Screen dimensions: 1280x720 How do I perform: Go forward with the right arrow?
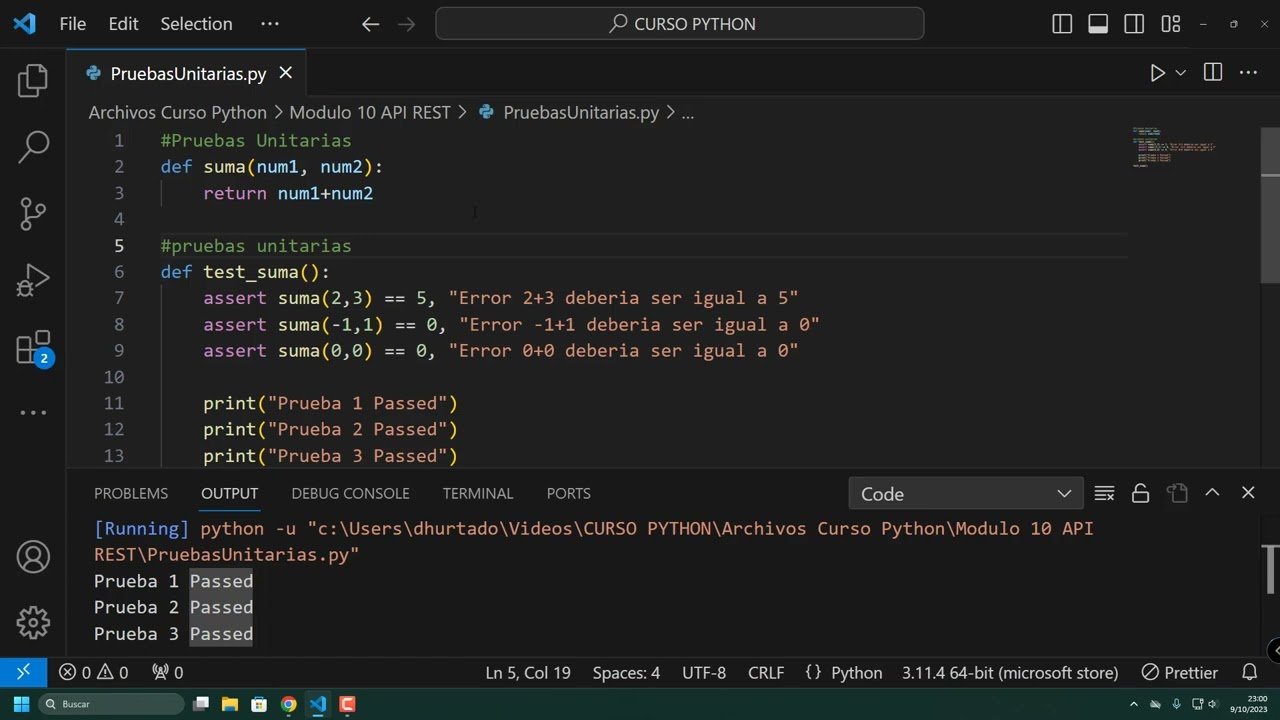point(406,24)
